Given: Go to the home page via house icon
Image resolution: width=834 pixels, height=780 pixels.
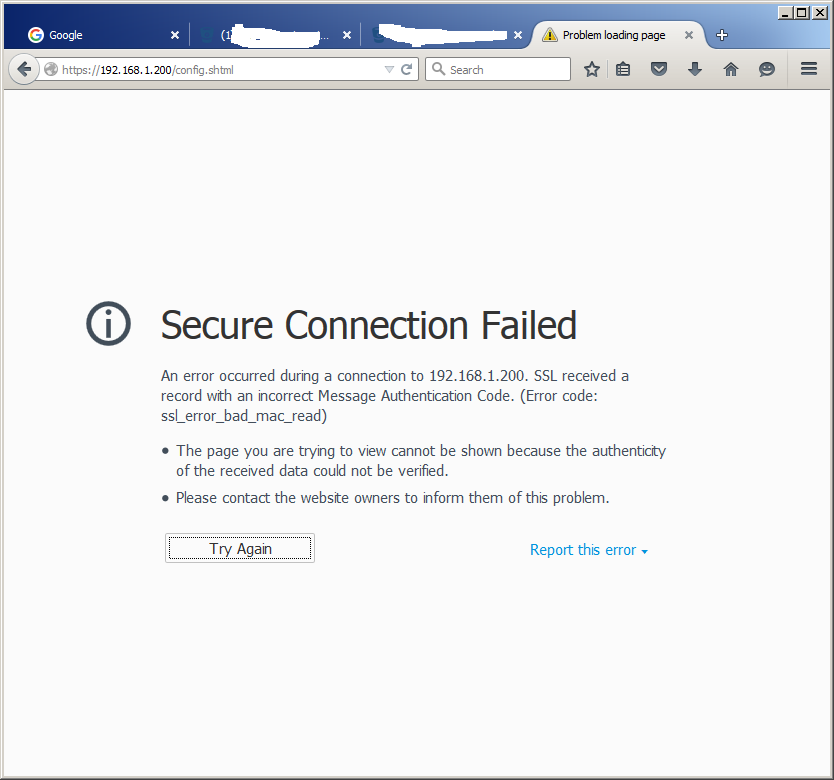Looking at the screenshot, I should [731, 69].
